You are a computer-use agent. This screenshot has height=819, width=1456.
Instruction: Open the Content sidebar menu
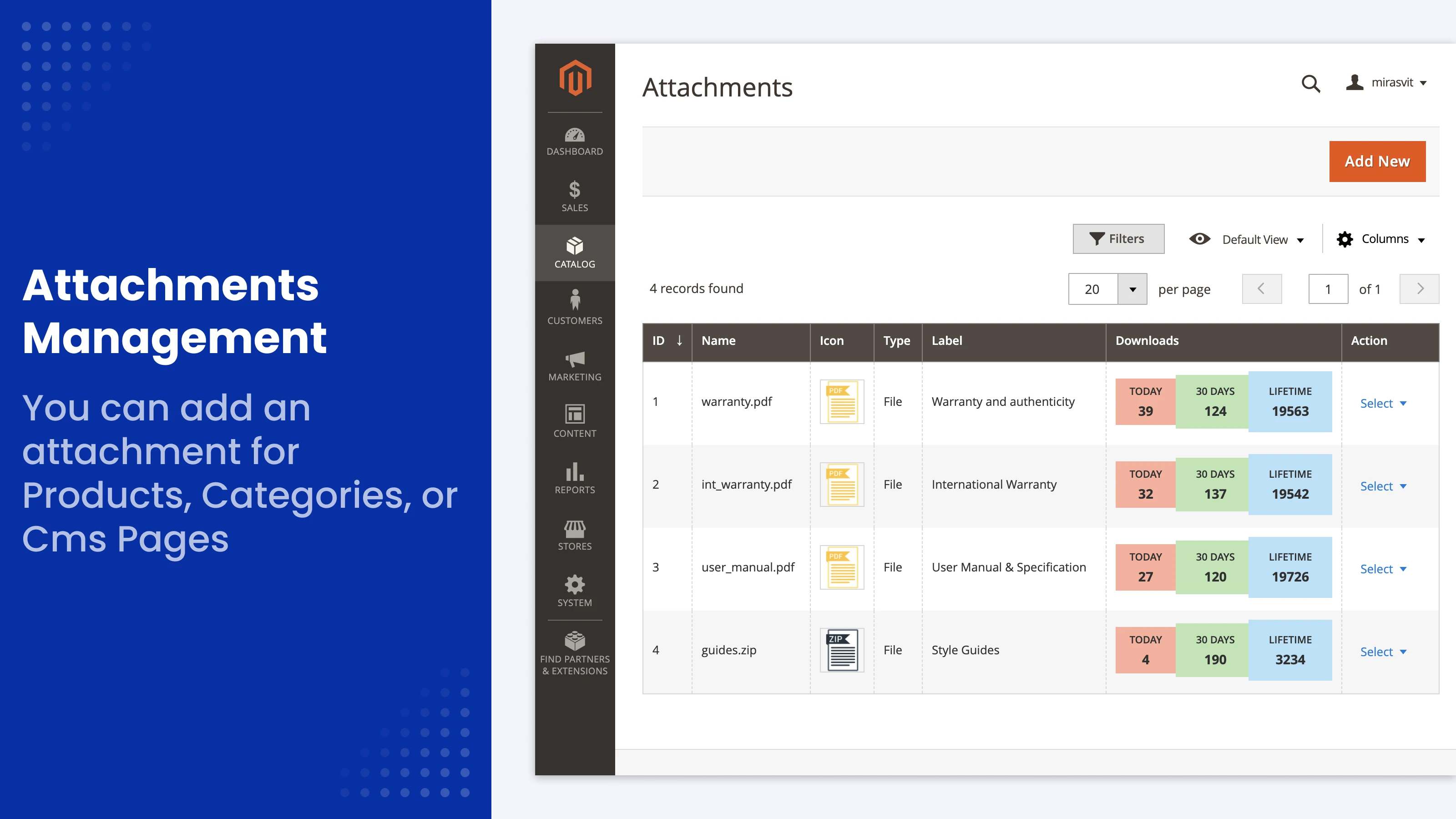tap(575, 422)
